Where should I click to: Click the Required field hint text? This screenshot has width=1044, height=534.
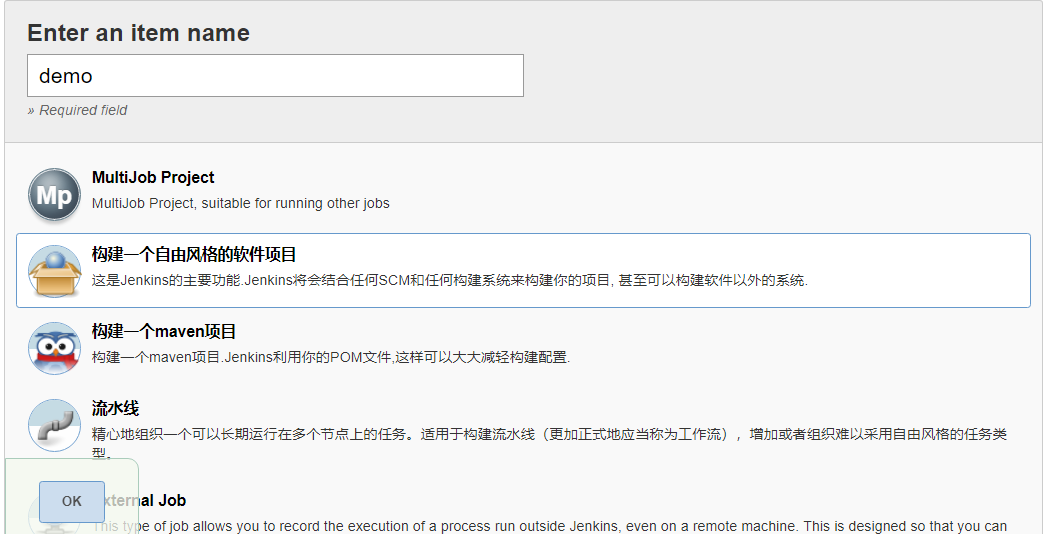[77, 111]
